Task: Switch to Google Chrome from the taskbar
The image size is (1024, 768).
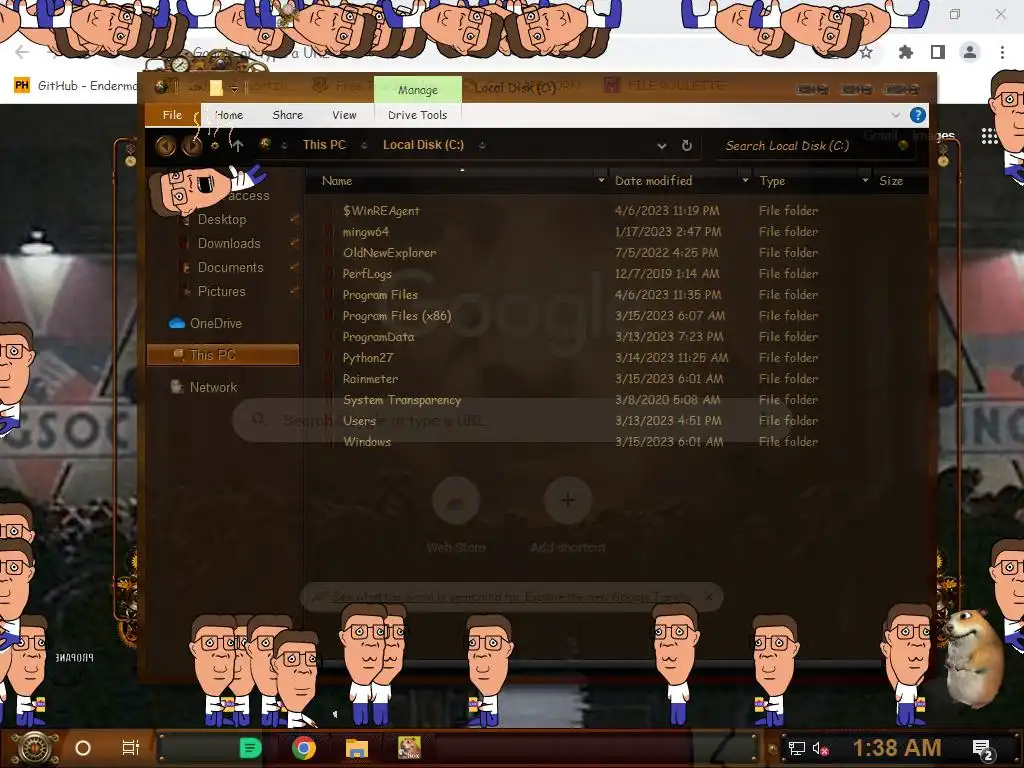Action: coord(304,748)
